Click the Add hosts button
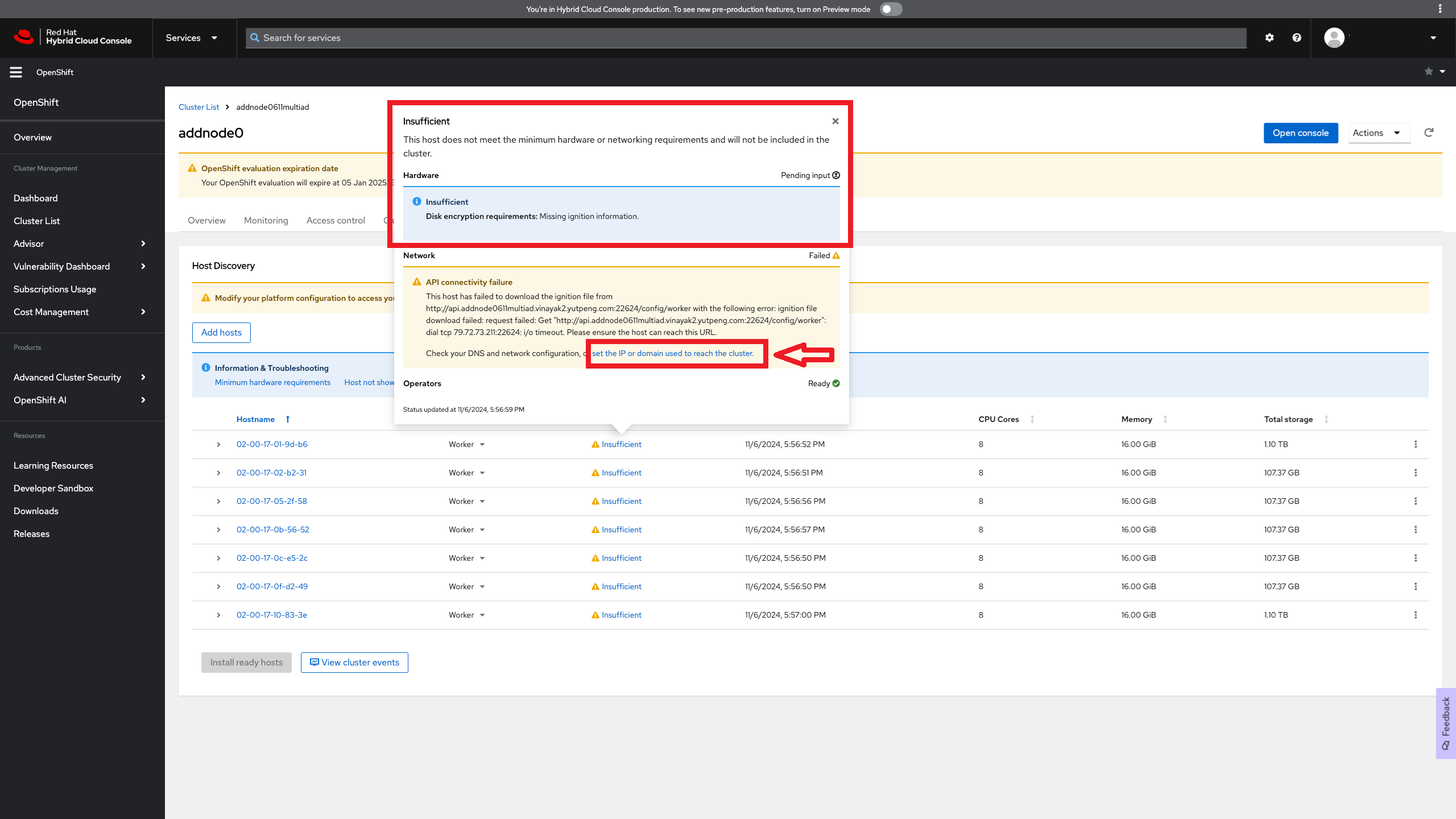 coord(221,332)
